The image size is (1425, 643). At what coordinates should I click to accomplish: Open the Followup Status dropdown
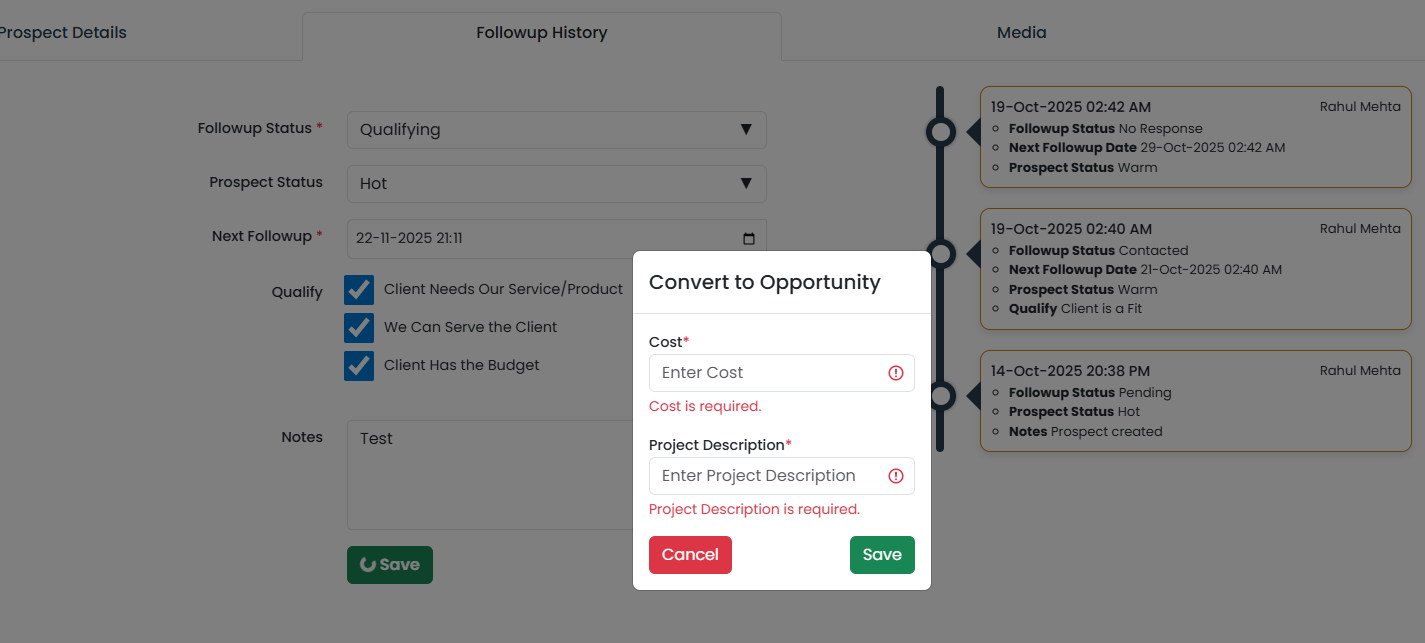point(556,130)
